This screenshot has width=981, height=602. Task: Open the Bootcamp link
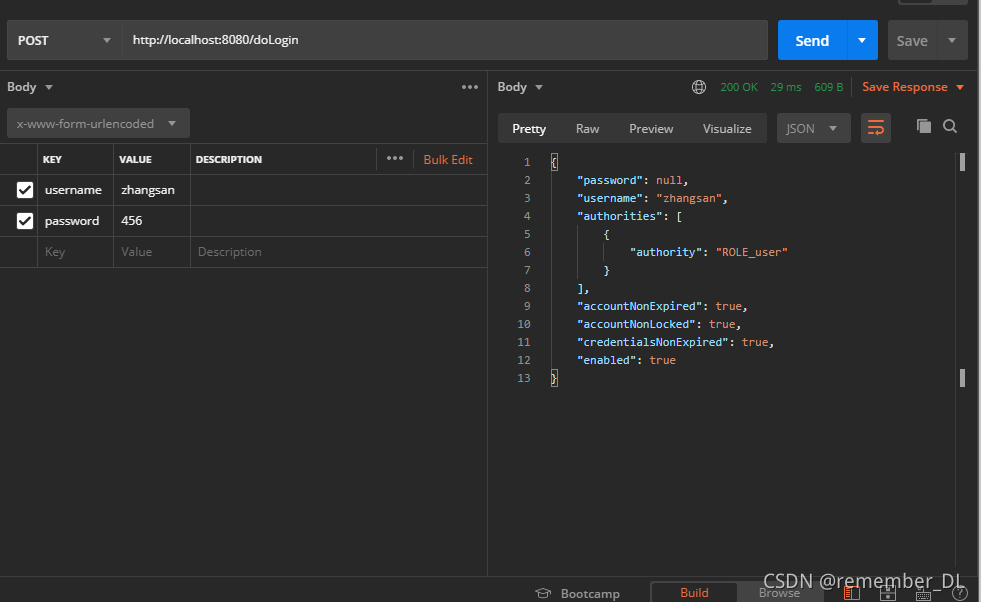tap(590, 593)
